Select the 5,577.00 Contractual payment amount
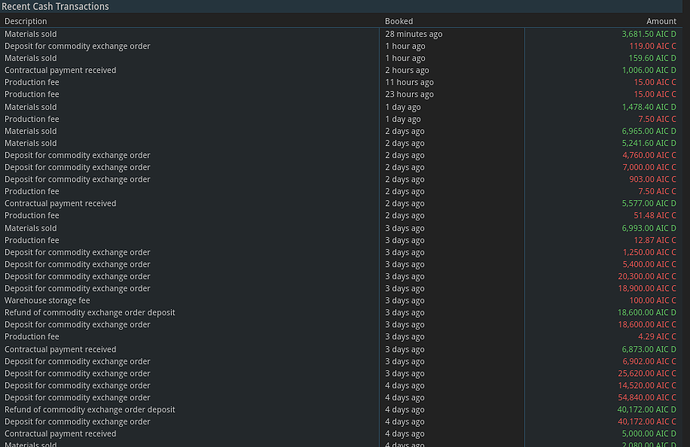690x447 pixels. [648, 203]
